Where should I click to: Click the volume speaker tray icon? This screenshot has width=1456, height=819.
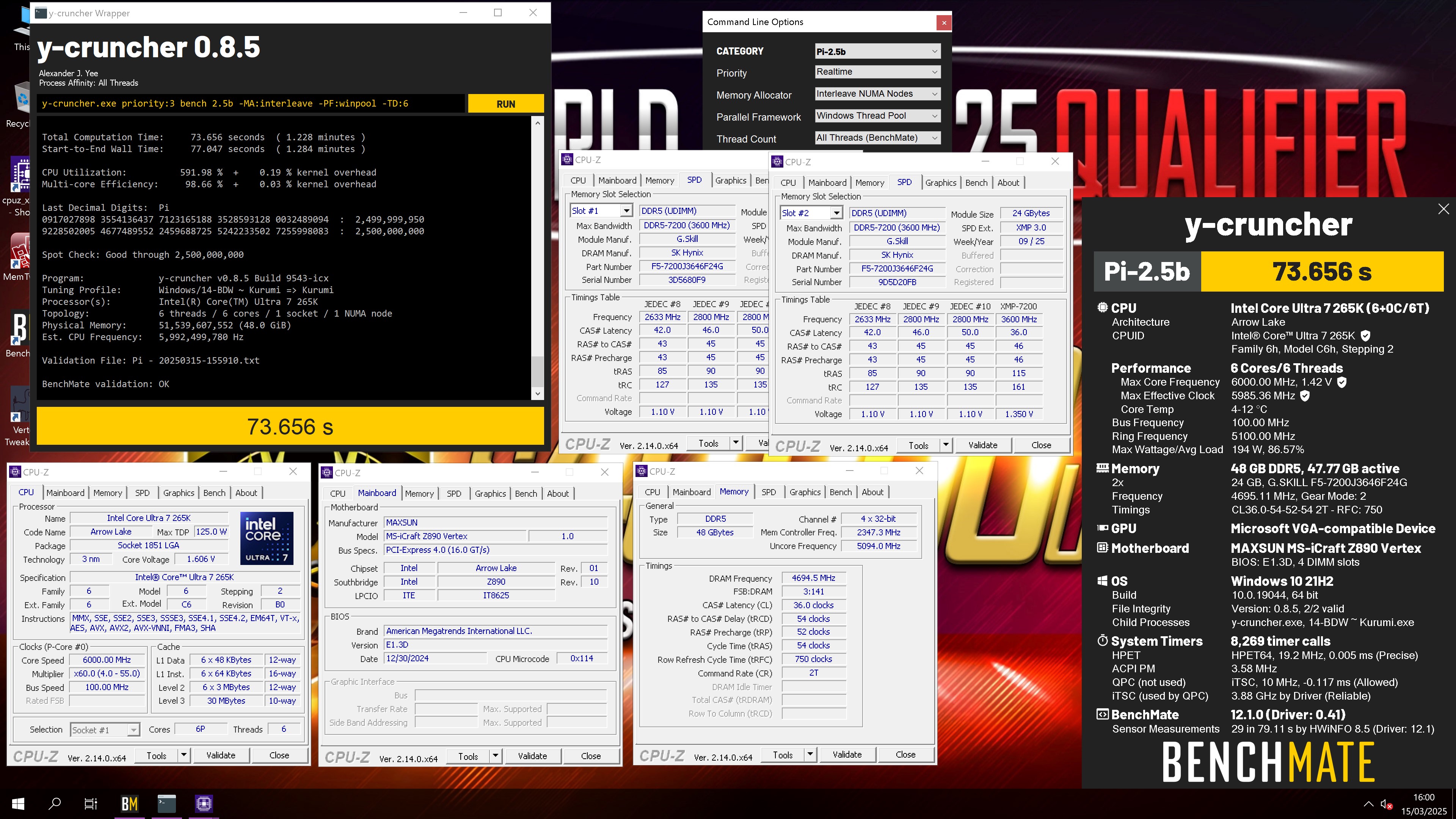coord(1386,804)
